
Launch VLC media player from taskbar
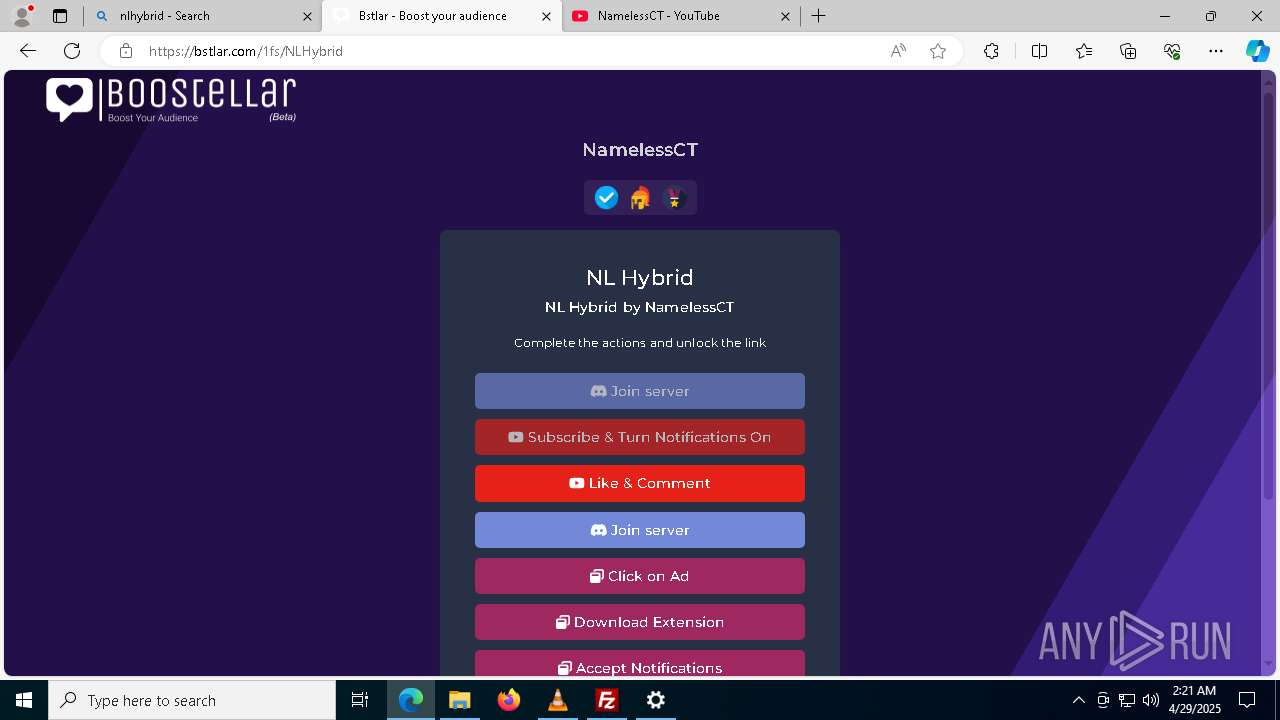(558, 700)
